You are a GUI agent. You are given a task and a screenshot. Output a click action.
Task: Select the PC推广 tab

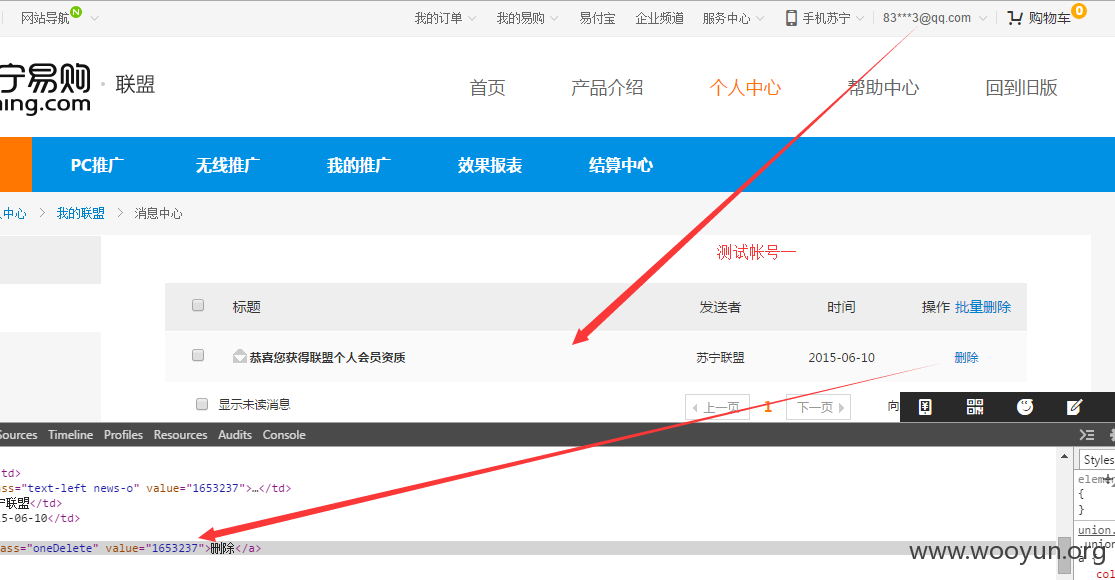pos(97,165)
